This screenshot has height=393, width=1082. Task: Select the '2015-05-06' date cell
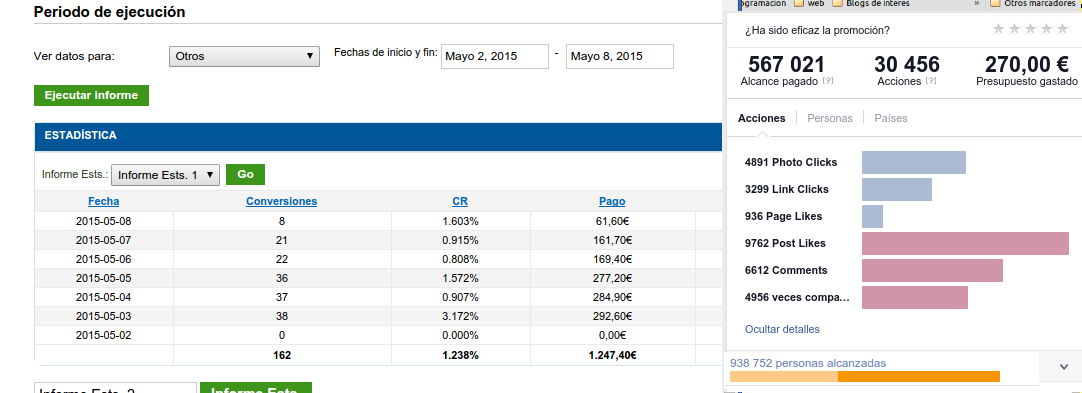coord(104,259)
